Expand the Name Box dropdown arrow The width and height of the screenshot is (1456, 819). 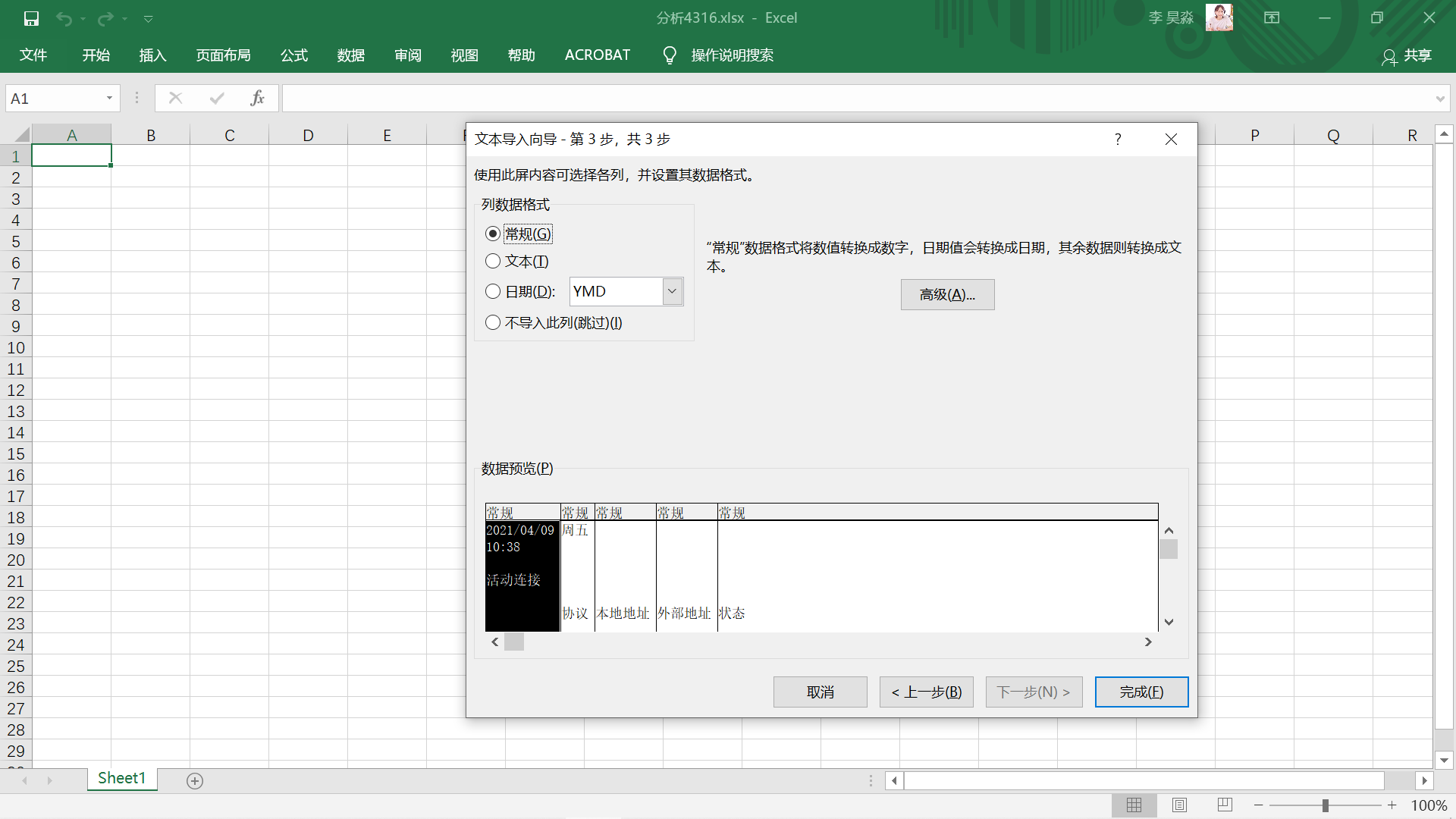point(109,98)
